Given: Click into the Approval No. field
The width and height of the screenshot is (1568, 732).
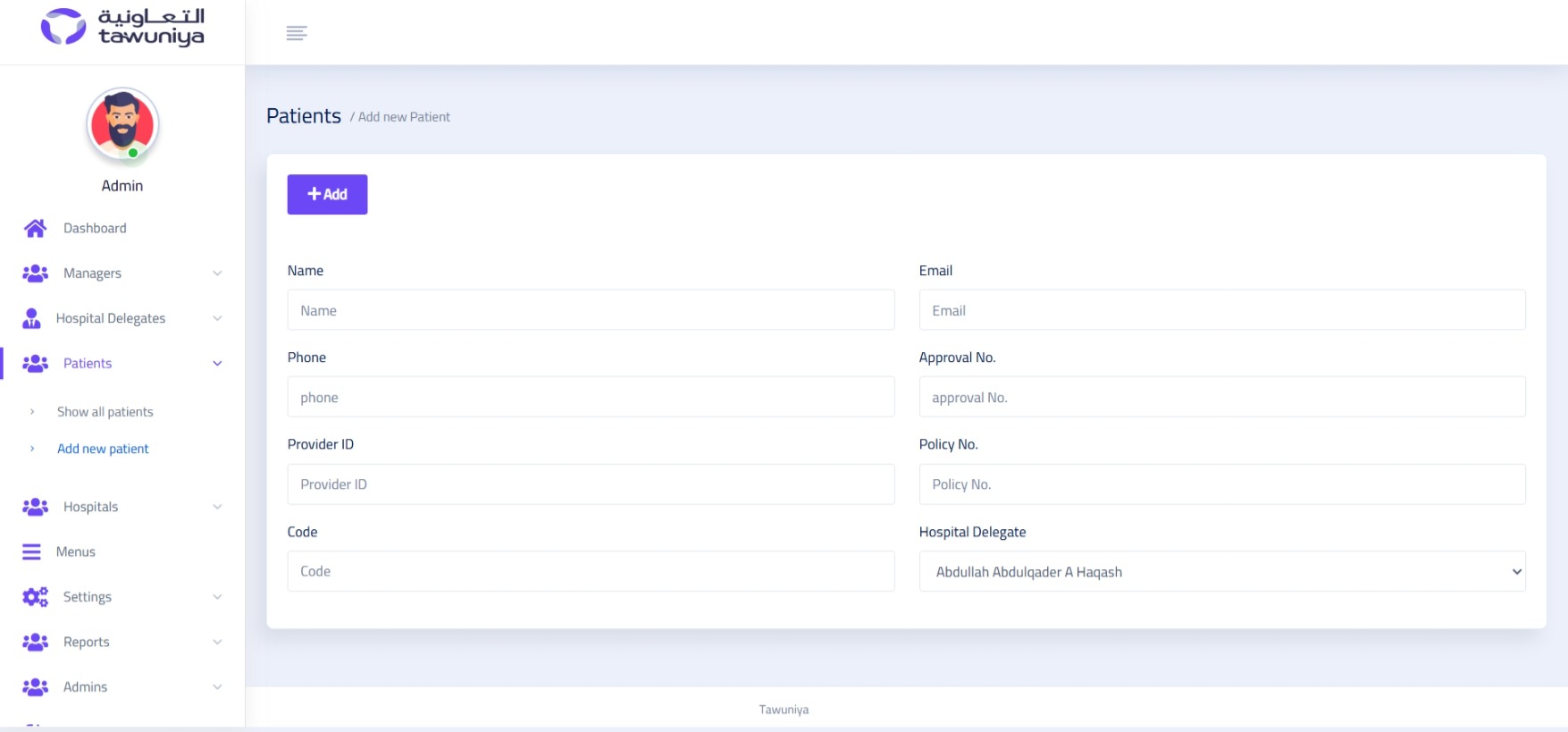Looking at the screenshot, I should [x=1221, y=397].
